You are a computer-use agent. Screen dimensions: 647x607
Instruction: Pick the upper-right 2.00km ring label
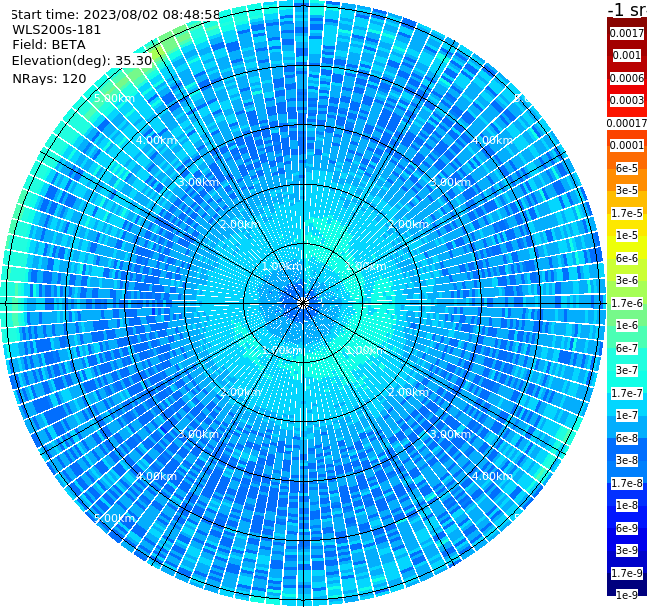click(x=409, y=224)
